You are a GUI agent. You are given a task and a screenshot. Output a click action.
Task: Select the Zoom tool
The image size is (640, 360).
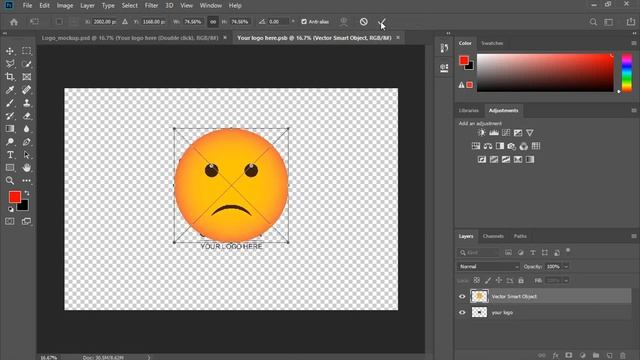pos(10,180)
